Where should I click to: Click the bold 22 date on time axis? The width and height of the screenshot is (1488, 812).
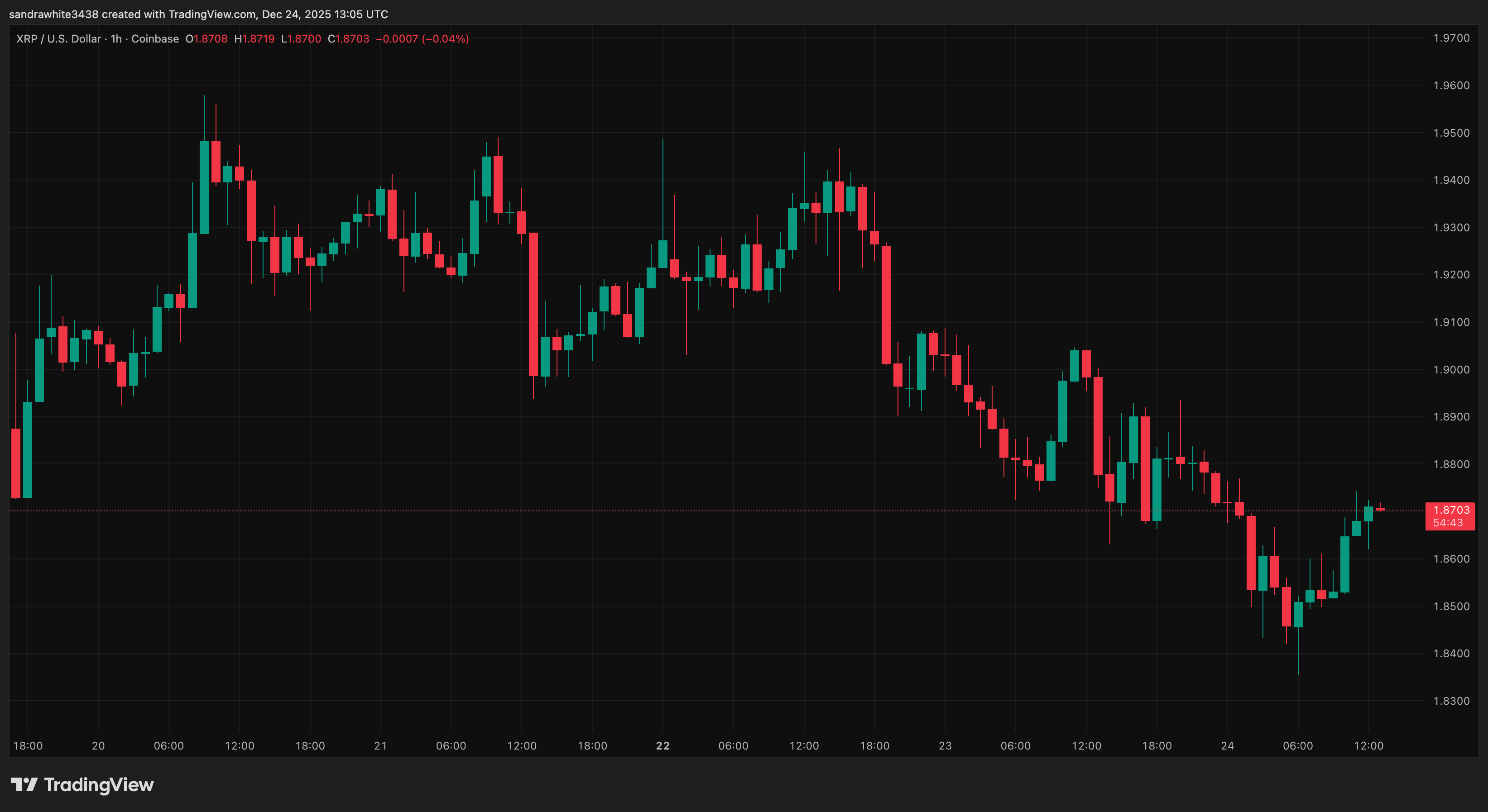tap(662, 745)
